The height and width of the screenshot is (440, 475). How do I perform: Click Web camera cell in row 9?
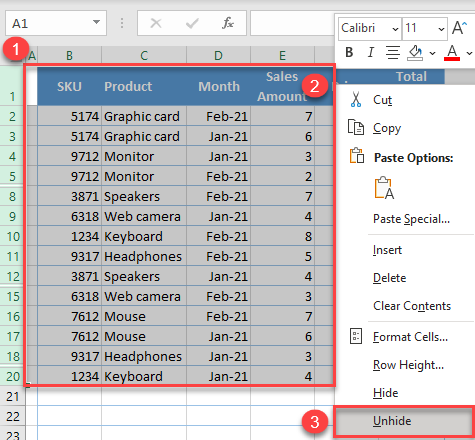[x=144, y=216]
